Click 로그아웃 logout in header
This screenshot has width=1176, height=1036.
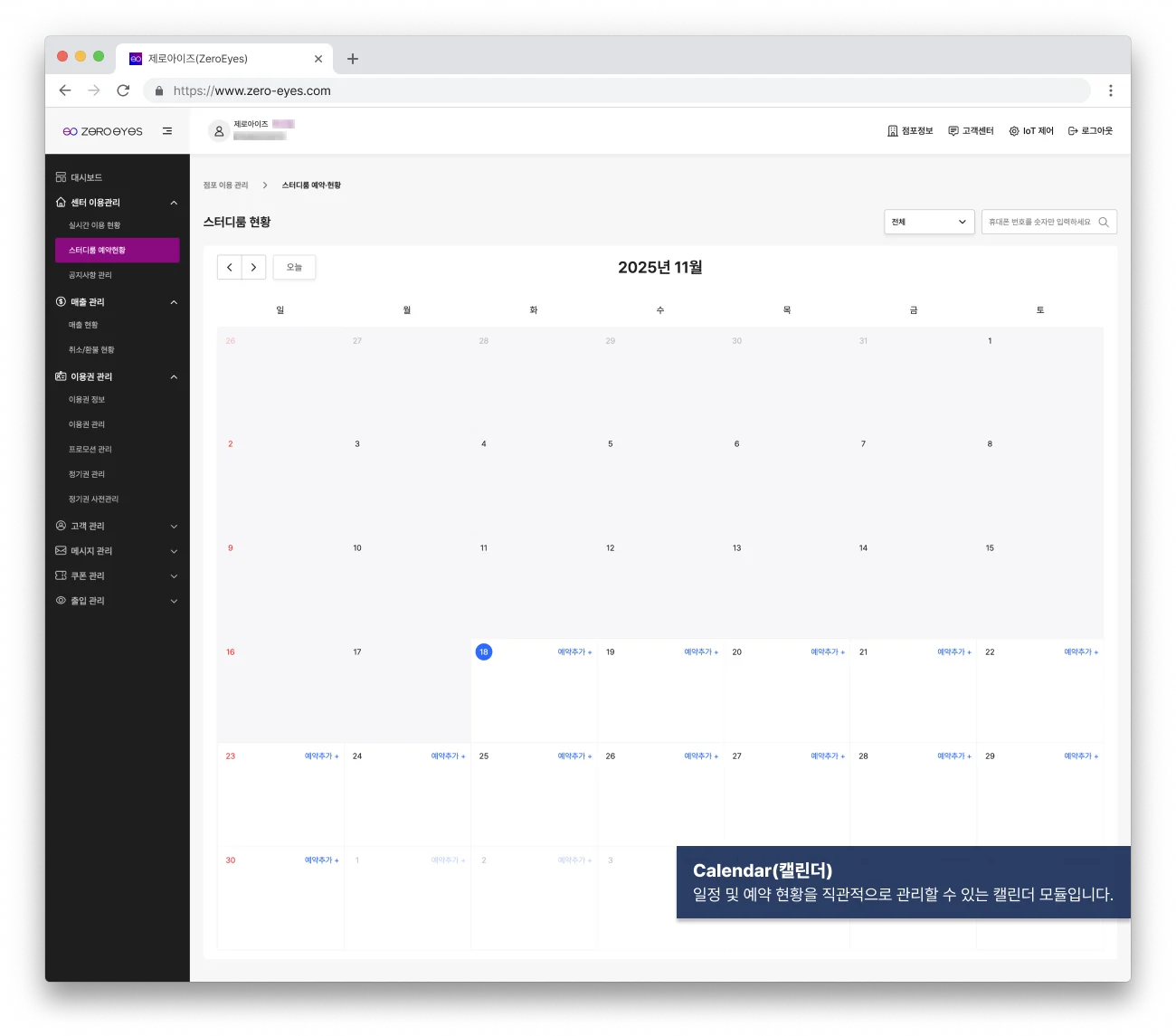1090,131
